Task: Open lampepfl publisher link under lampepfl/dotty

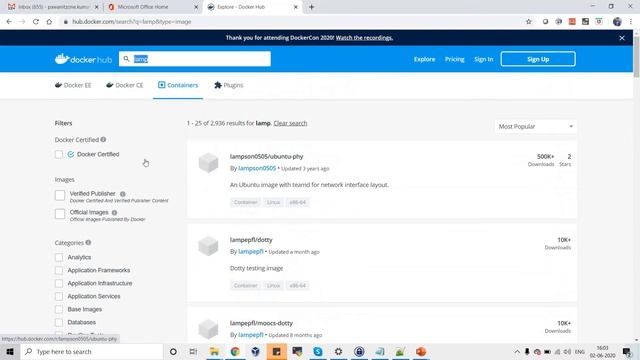Action: (251, 251)
